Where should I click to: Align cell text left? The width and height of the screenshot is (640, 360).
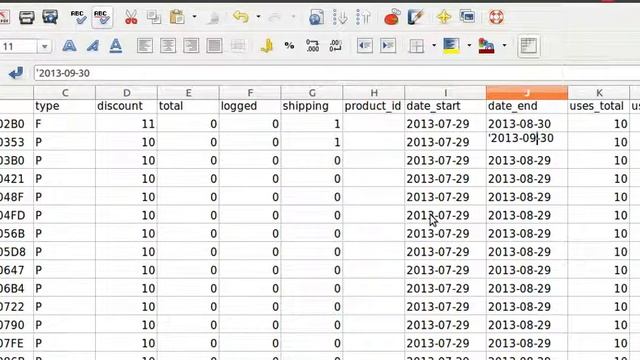[145, 46]
